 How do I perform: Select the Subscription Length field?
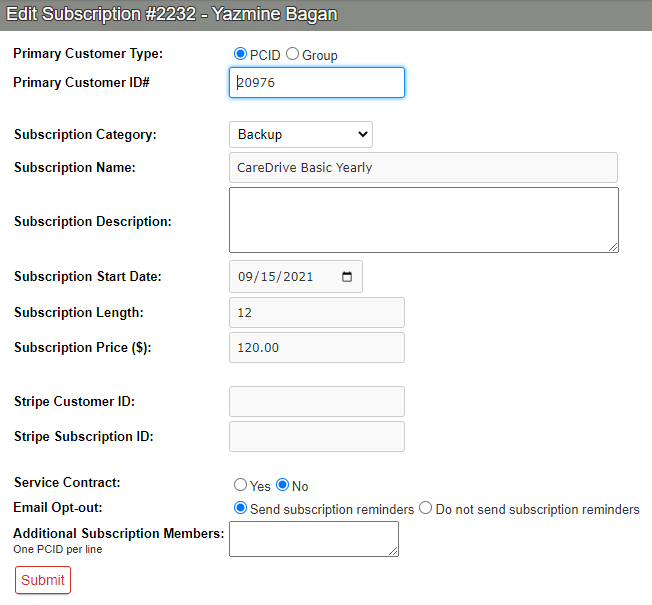(x=316, y=312)
